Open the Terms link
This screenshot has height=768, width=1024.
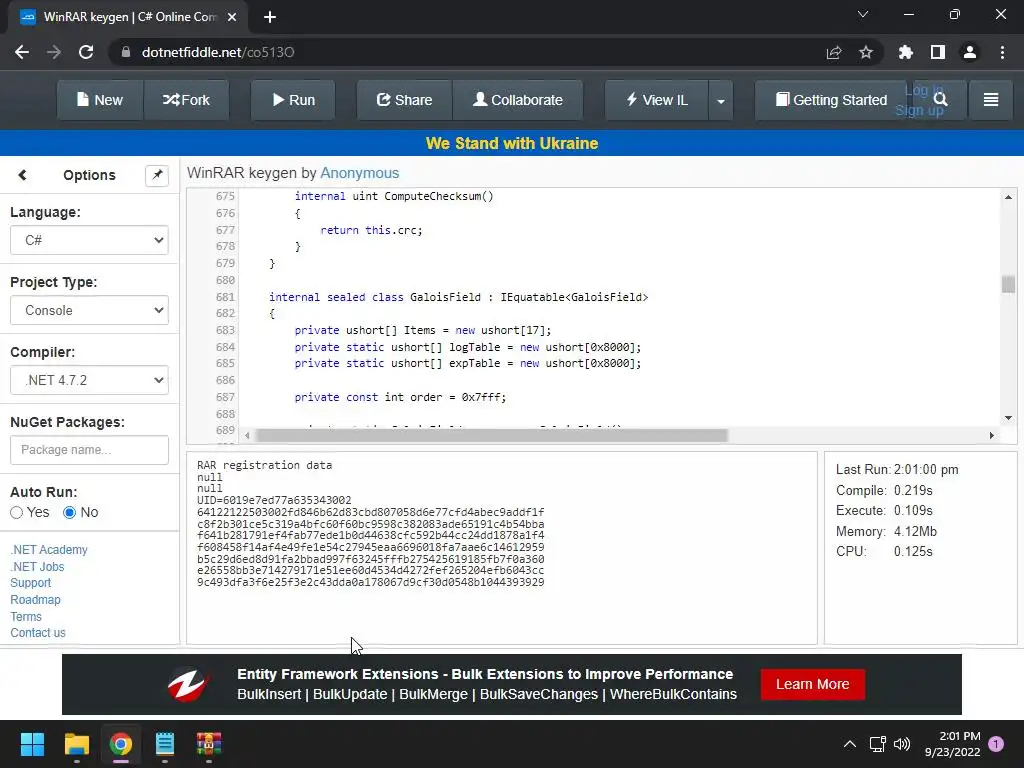(x=26, y=616)
